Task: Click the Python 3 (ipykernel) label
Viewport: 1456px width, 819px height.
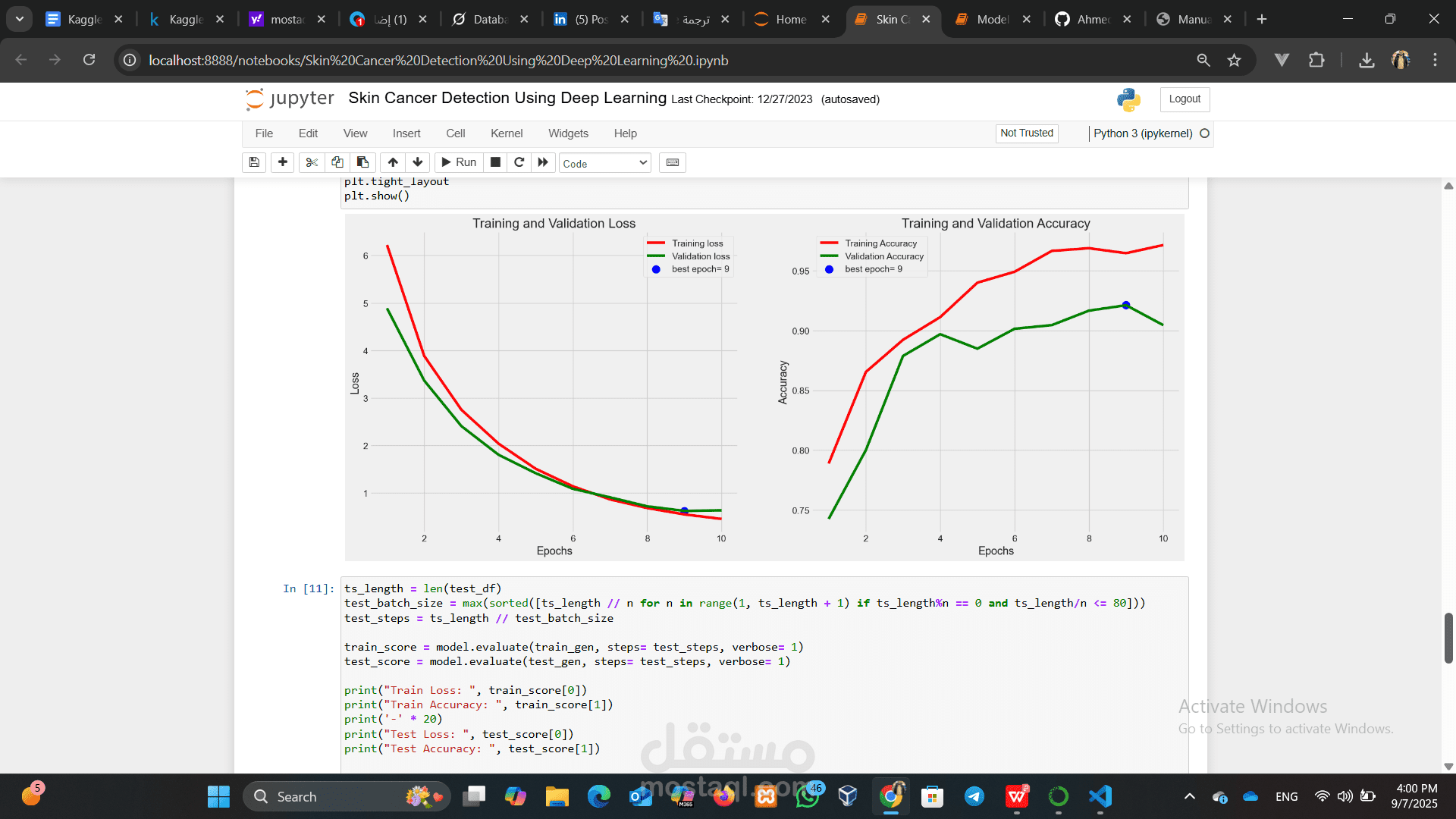Action: pyautogui.click(x=1143, y=133)
